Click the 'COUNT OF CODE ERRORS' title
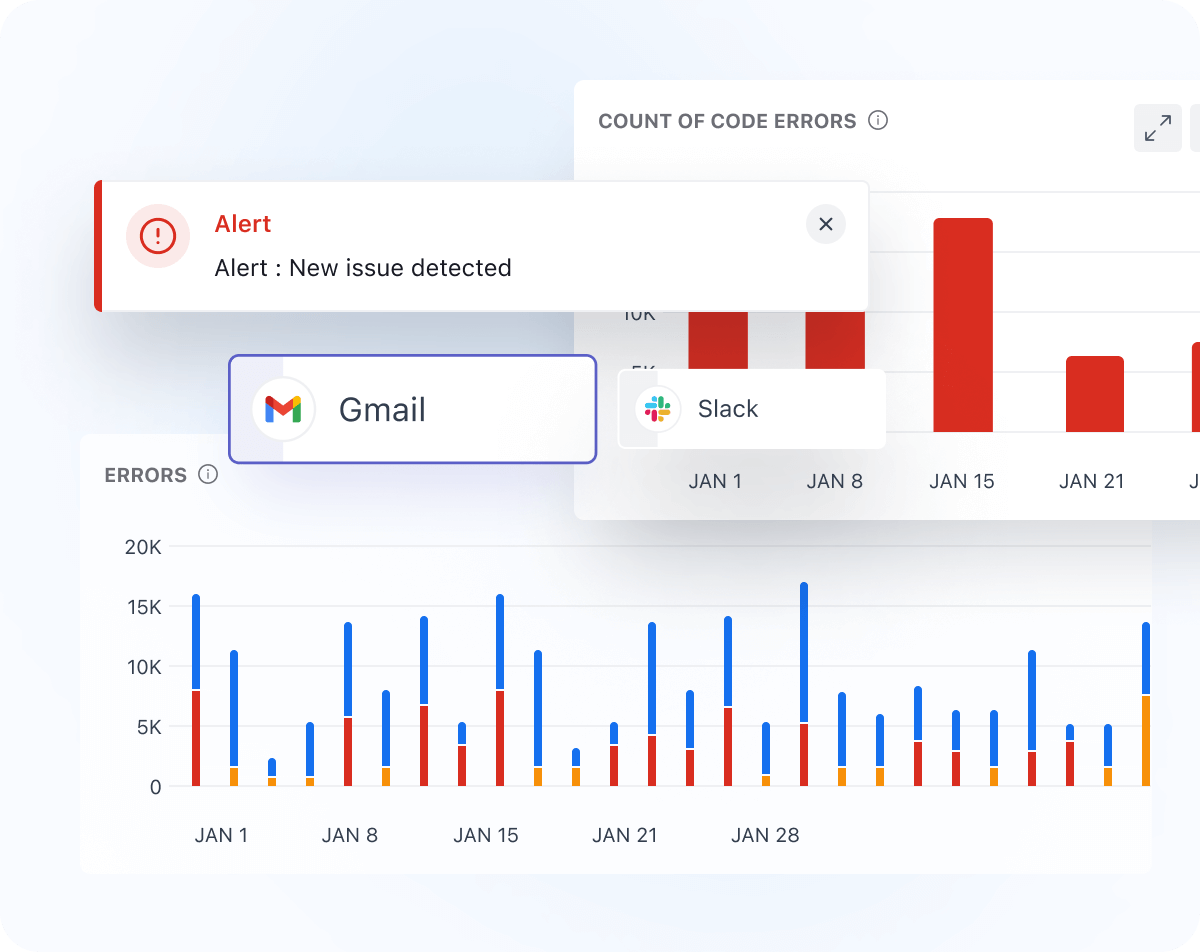 pyautogui.click(x=727, y=121)
